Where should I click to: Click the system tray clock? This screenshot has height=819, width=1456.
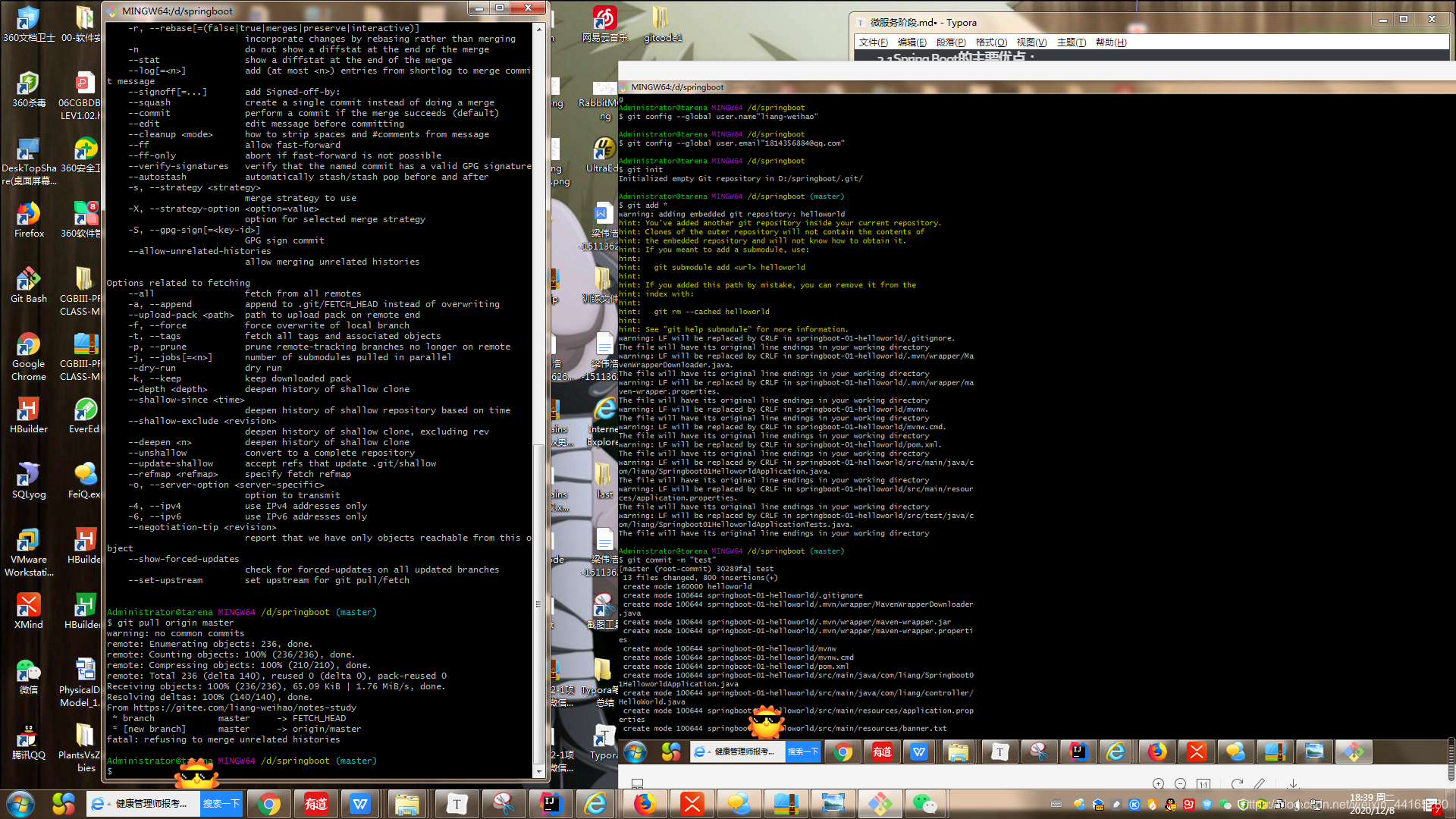pos(1371,804)
